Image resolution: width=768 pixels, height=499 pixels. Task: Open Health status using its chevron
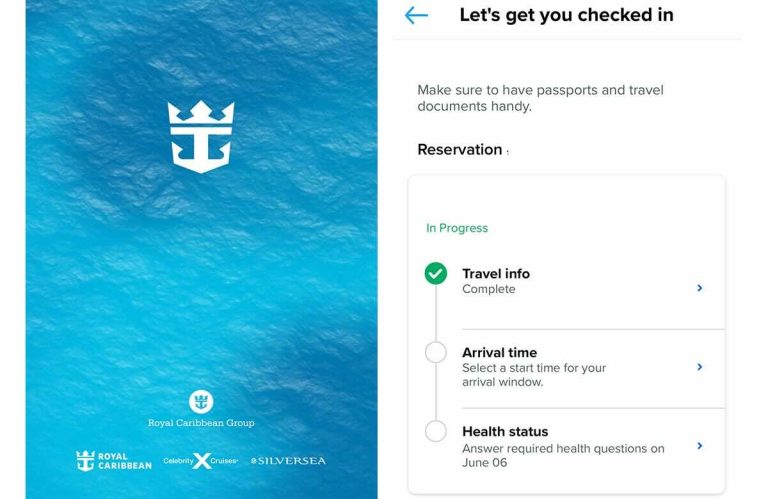click(699, 446)
